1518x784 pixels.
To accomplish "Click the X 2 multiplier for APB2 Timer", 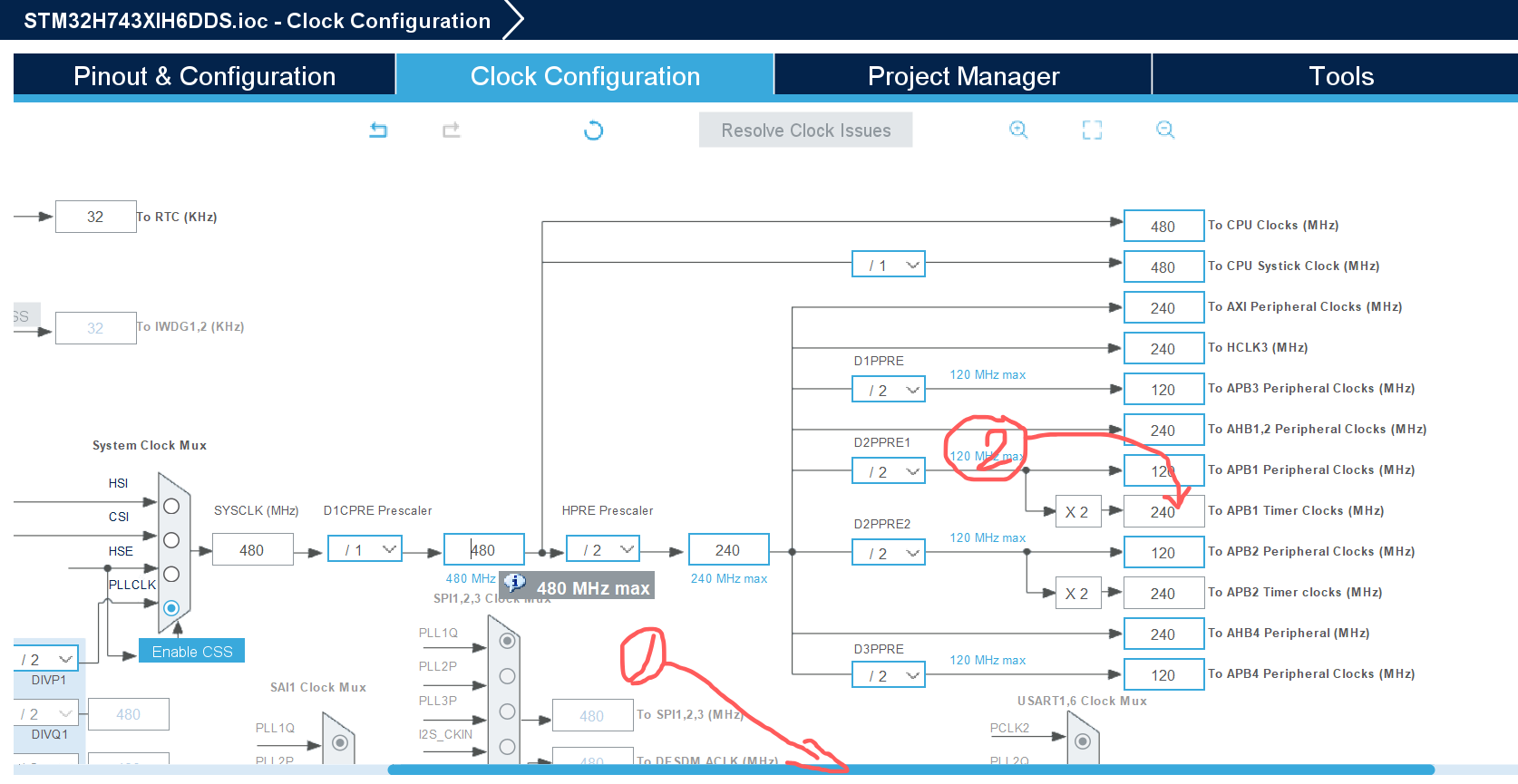I will click(x=1077, y=594).
